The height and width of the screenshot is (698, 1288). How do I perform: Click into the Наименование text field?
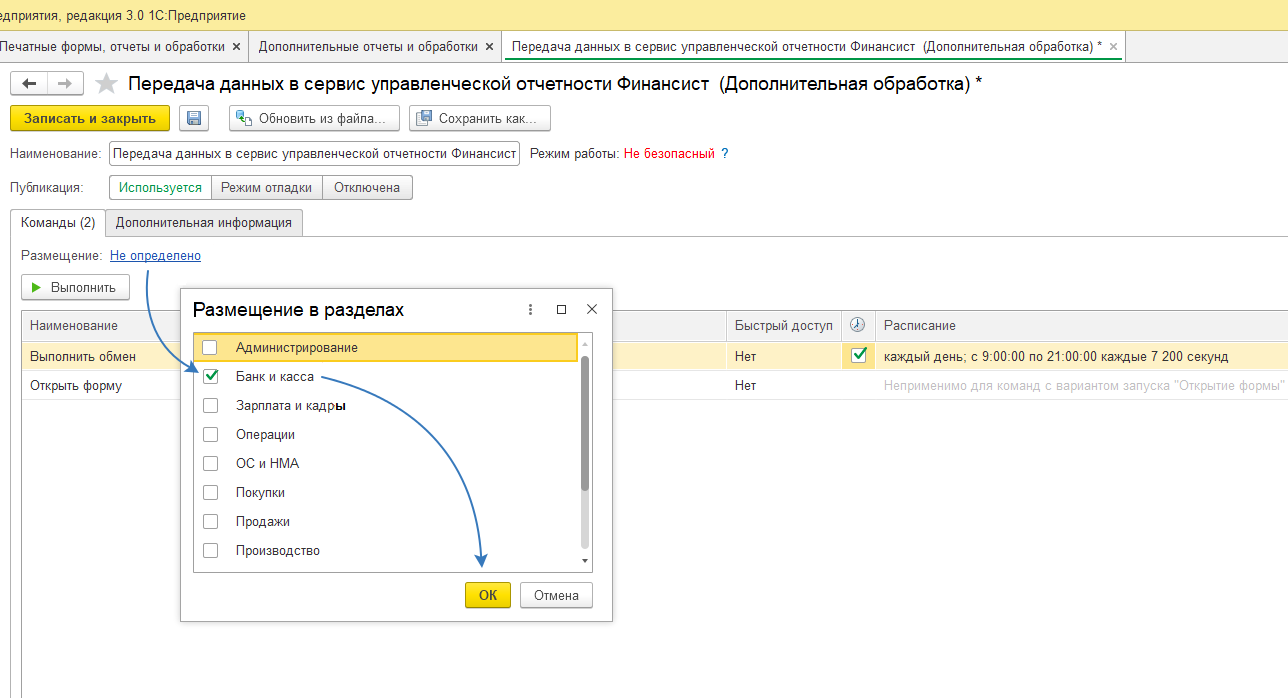coord(314,154)
